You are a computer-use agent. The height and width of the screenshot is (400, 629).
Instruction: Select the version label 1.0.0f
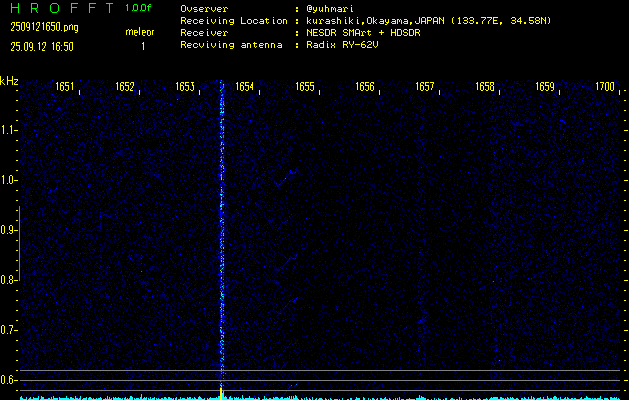tap(138, 8)
